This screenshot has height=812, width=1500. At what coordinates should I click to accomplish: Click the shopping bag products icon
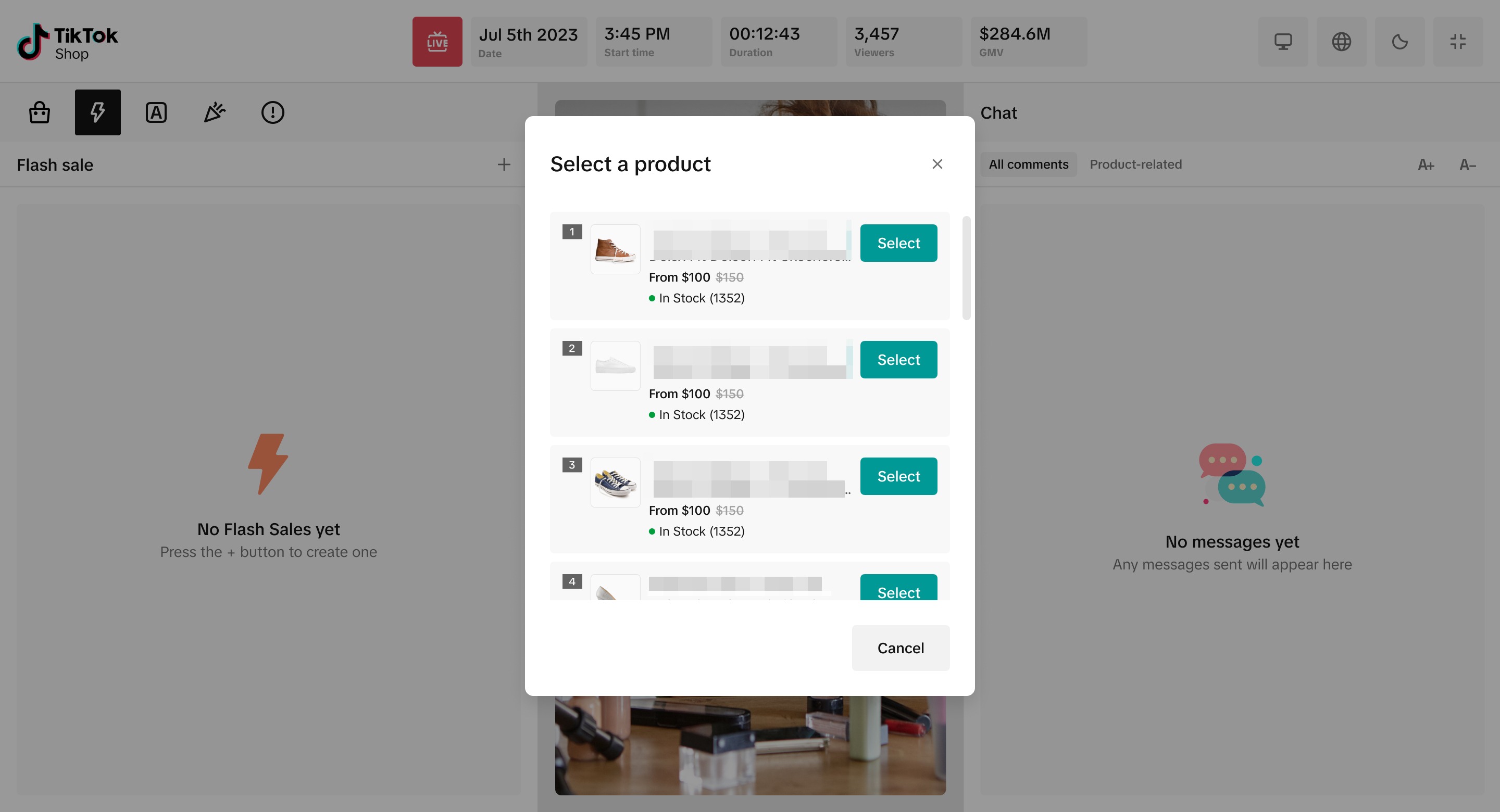tap(40, 112)
